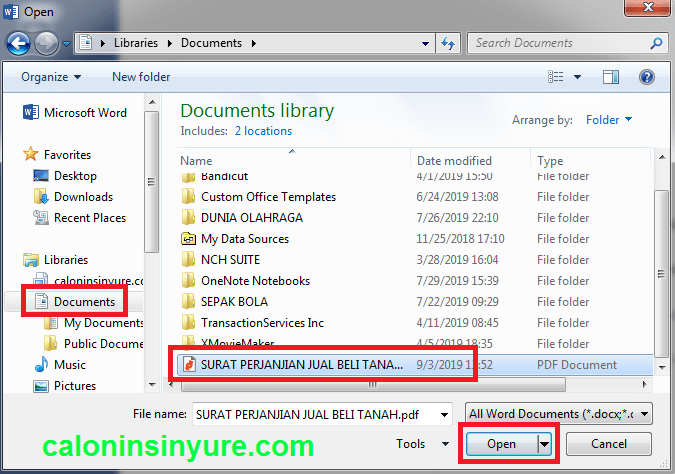Click the horizontal scrollbar of file list
Image resolution: width=675 pixels, height=474 pixels.
pos(373,385)
